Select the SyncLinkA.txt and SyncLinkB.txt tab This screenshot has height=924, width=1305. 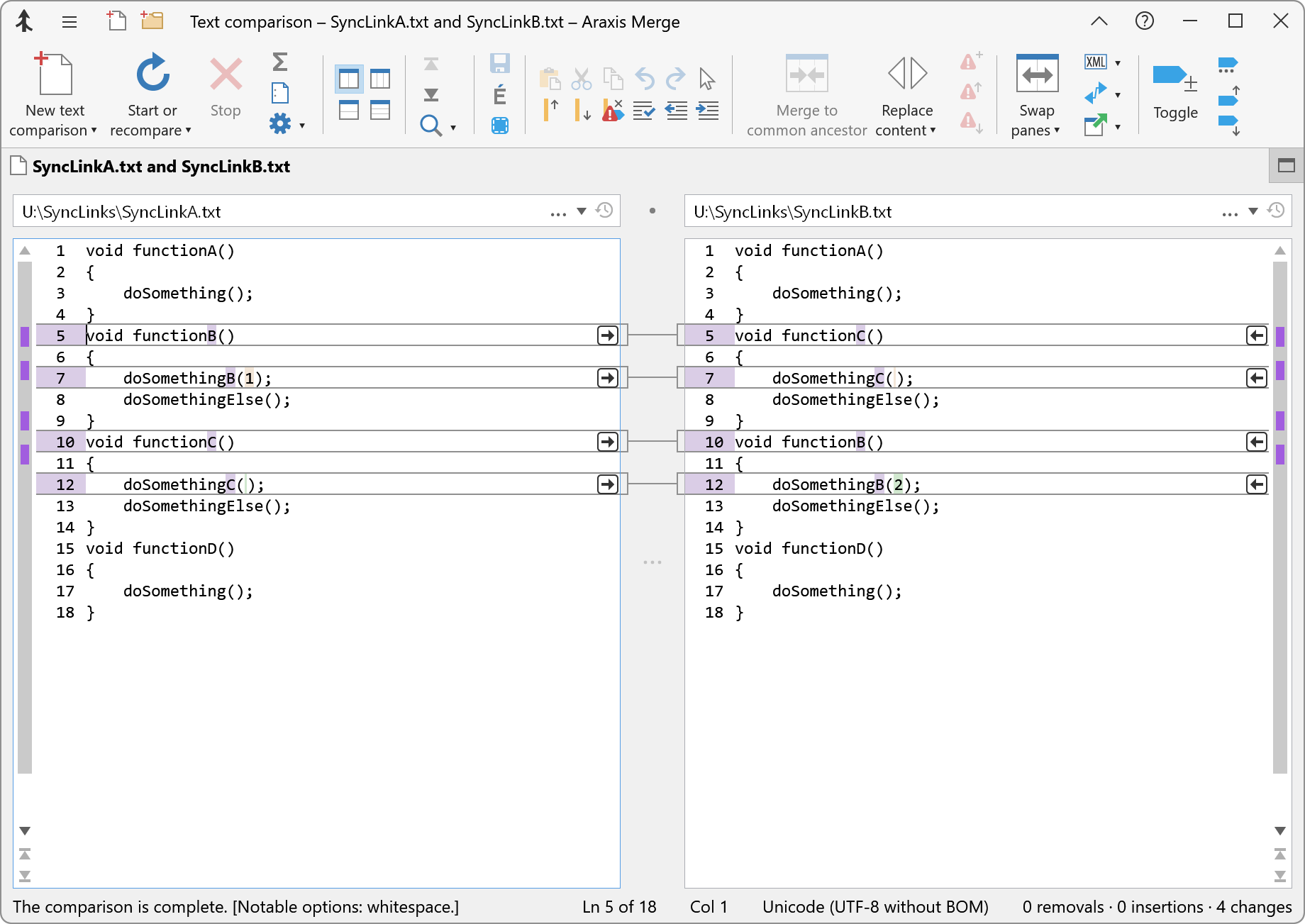click(x=160, y=166)
